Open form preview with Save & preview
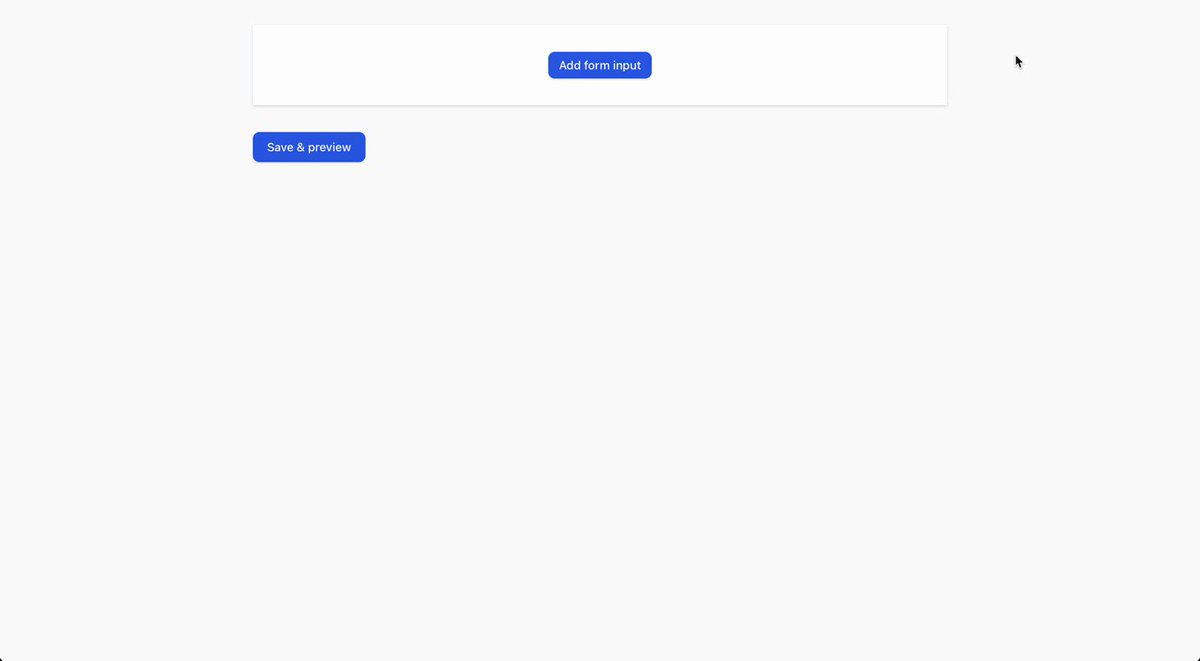This screenshot has height=661, width=1200. (308, 147)
